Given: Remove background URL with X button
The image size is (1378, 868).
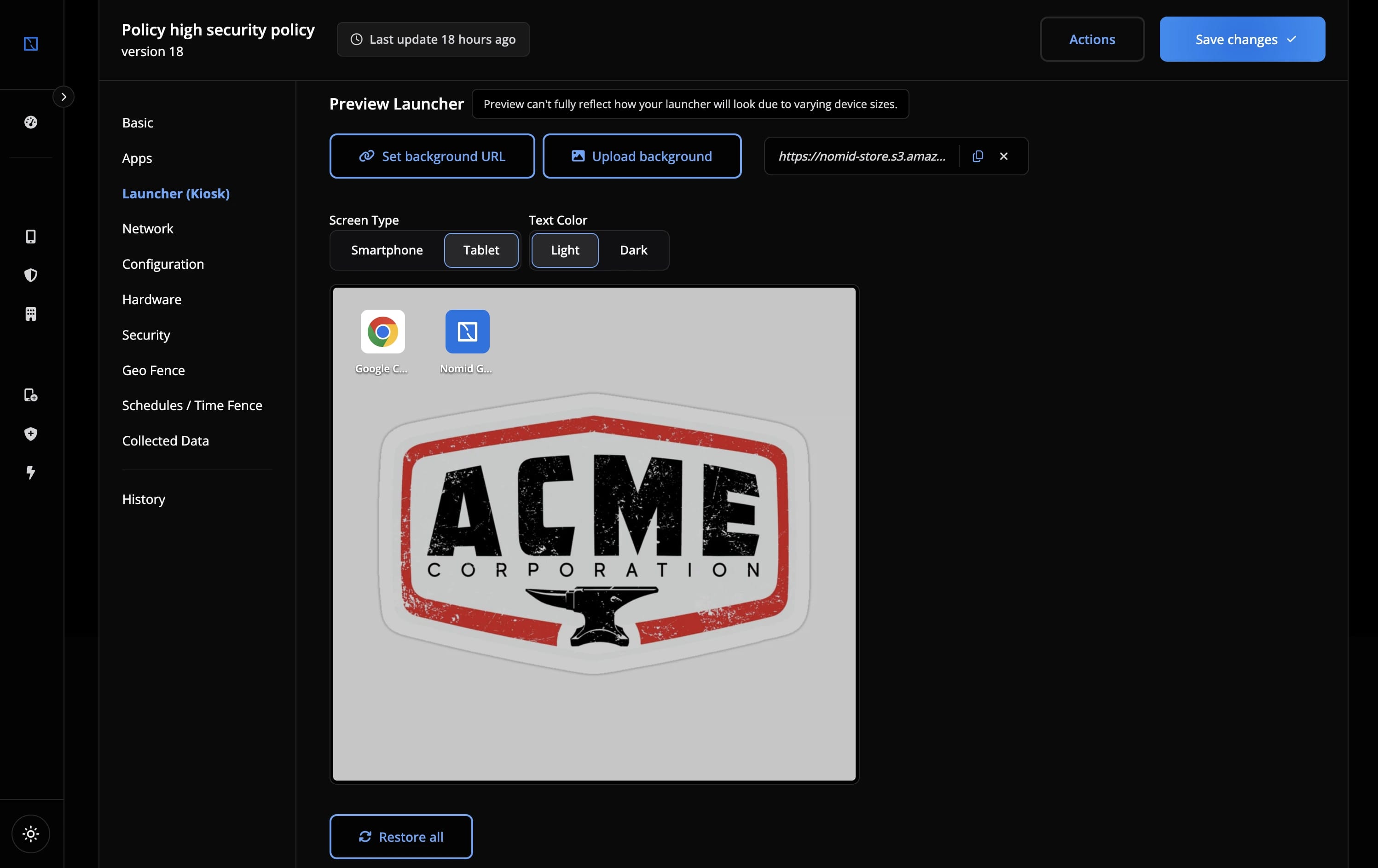Looking at the screenshot, I should 1003,156.
